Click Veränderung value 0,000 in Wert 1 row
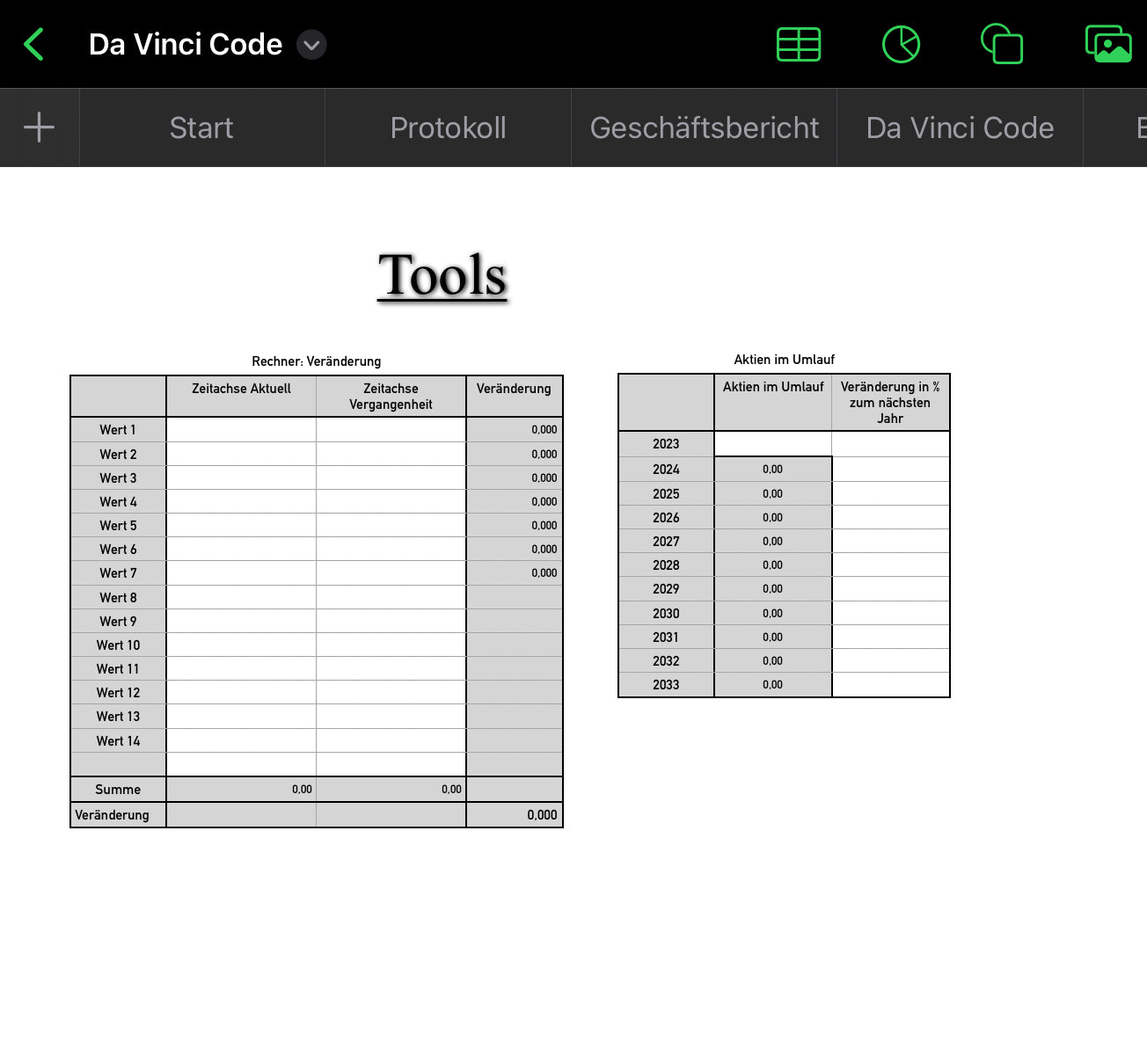1147x1064 pixels. tap(514, 430)
